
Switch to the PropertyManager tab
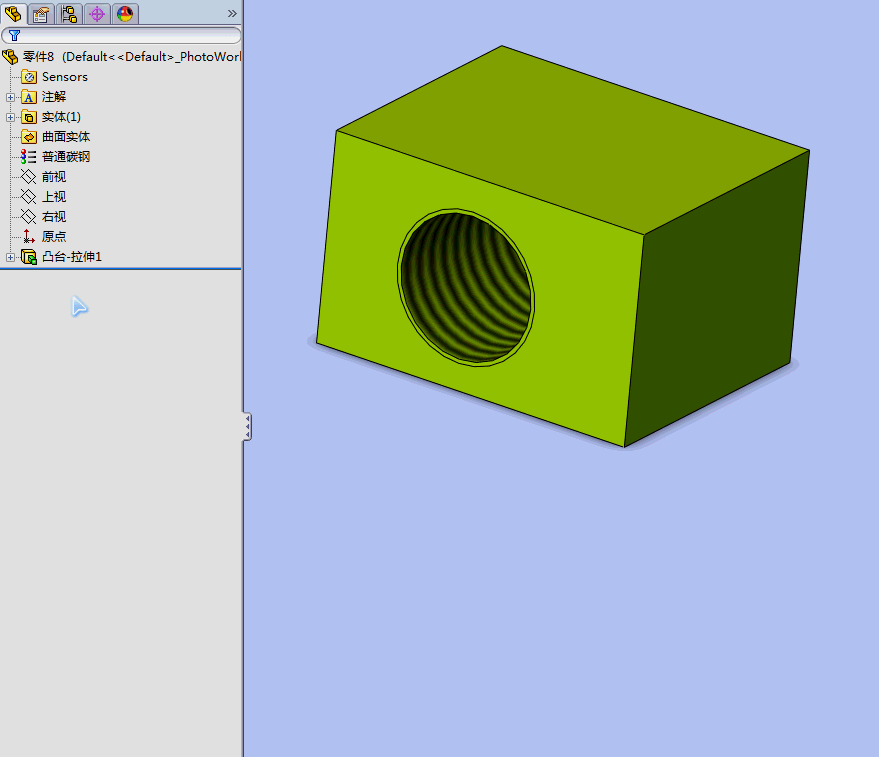pyautogui.click(x=40, y=13)
